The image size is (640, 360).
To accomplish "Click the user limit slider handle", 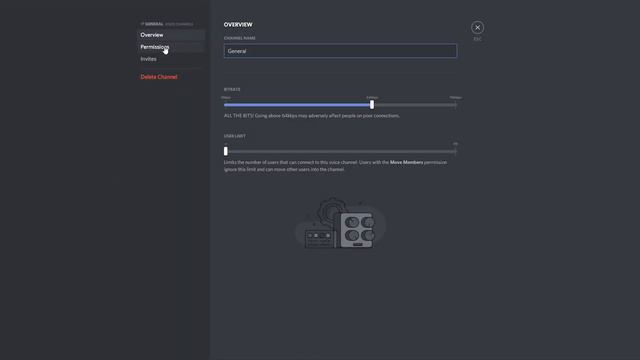I will click(226, 151).
